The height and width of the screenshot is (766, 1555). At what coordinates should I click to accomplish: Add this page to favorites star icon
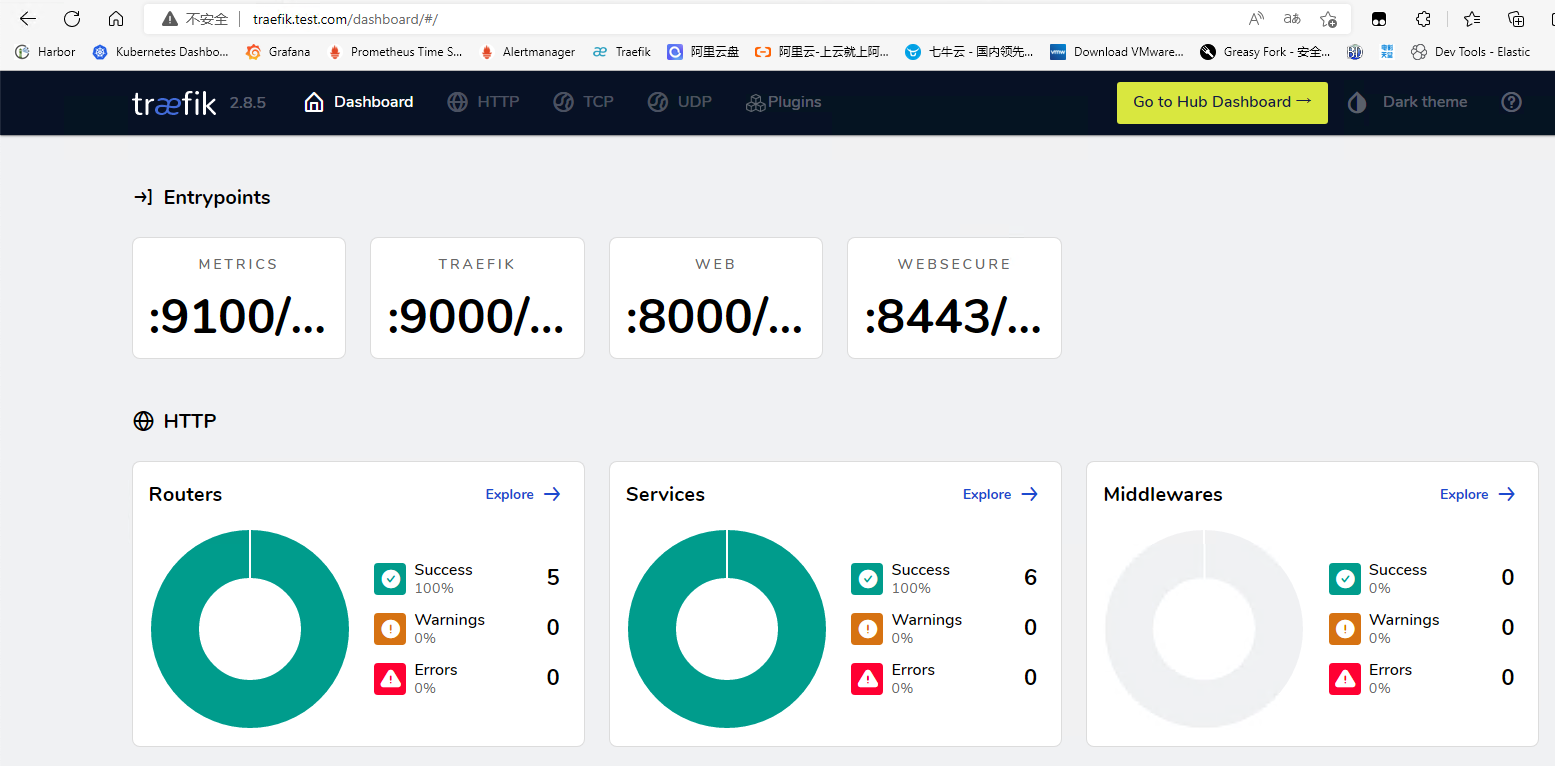point(1328,19)
